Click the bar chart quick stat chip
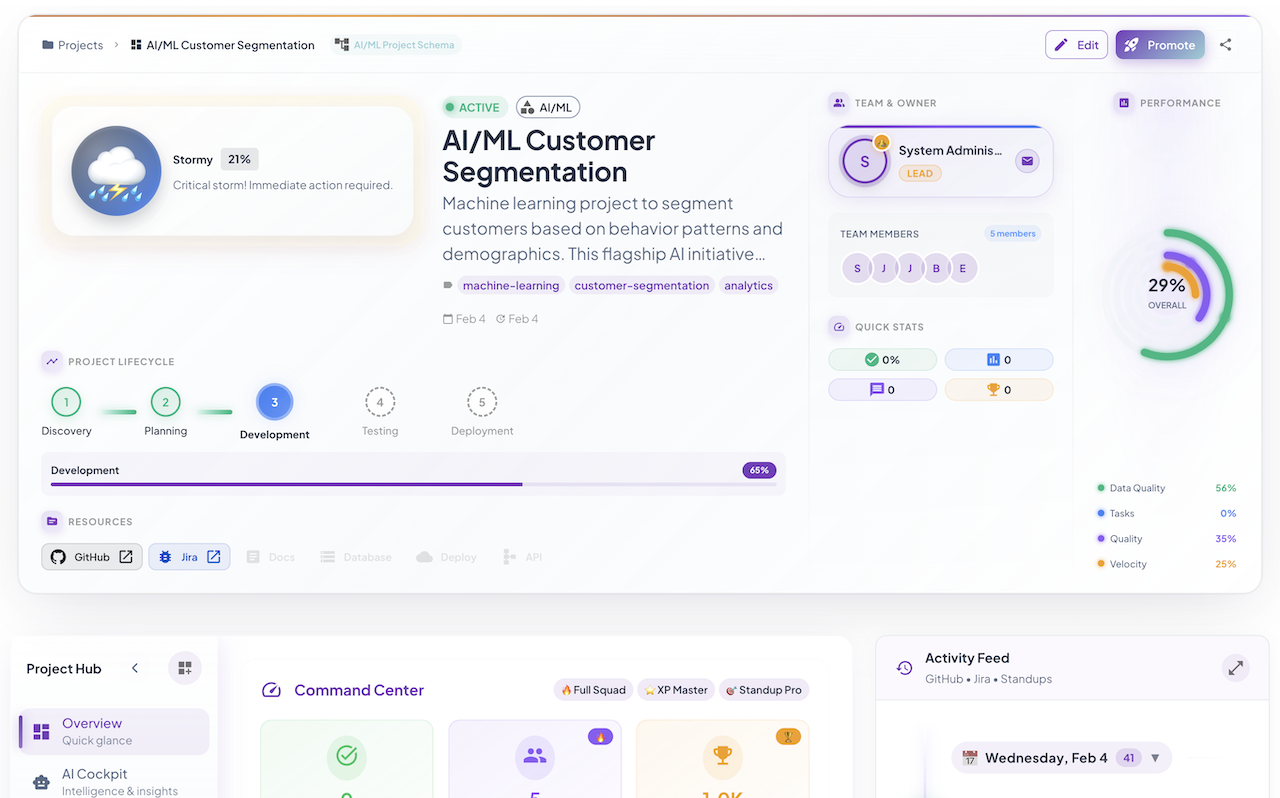Image resolution: width=1280 pixels, height=798 pixels. [999, 360]
